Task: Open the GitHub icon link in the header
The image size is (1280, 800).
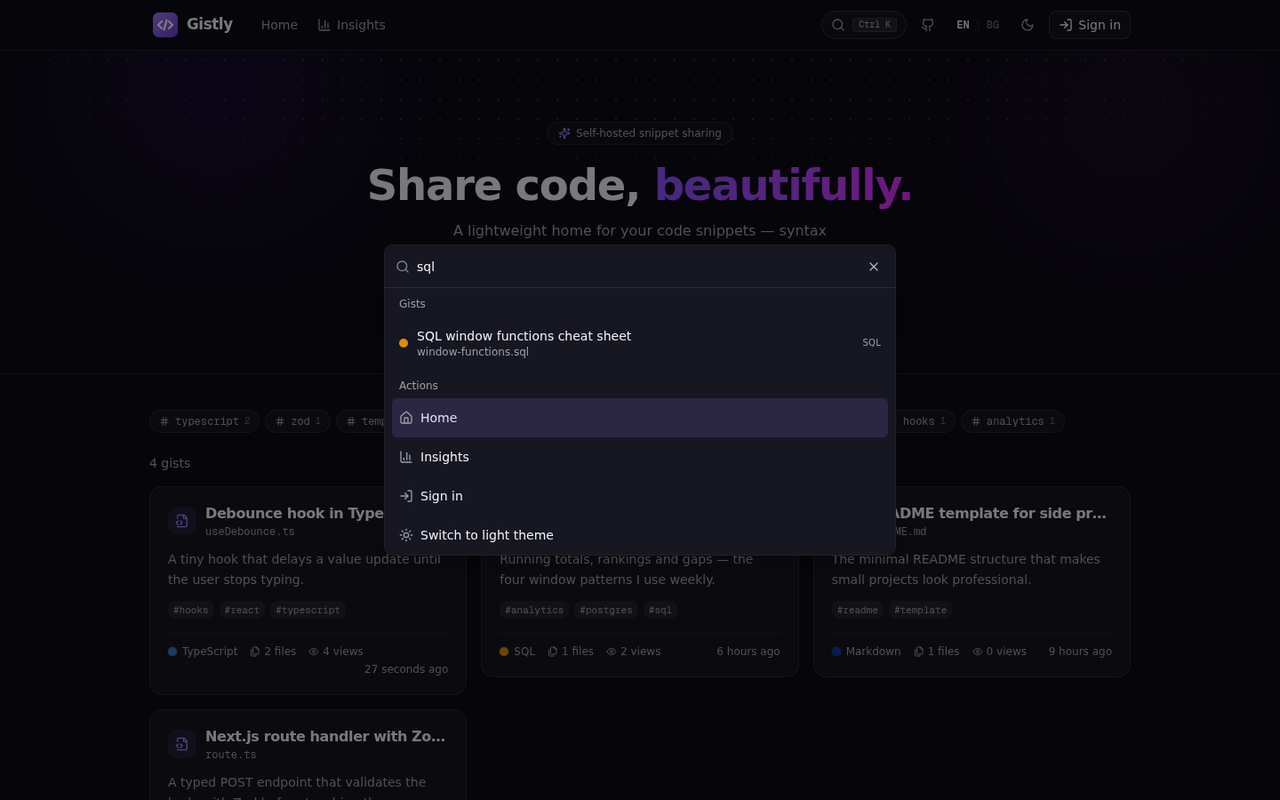Action: coord(928,25)
